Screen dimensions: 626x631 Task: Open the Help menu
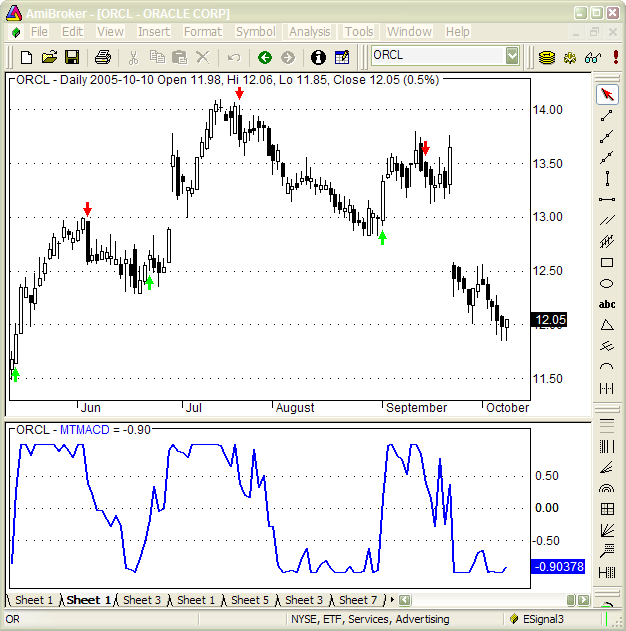coord(457,31)
